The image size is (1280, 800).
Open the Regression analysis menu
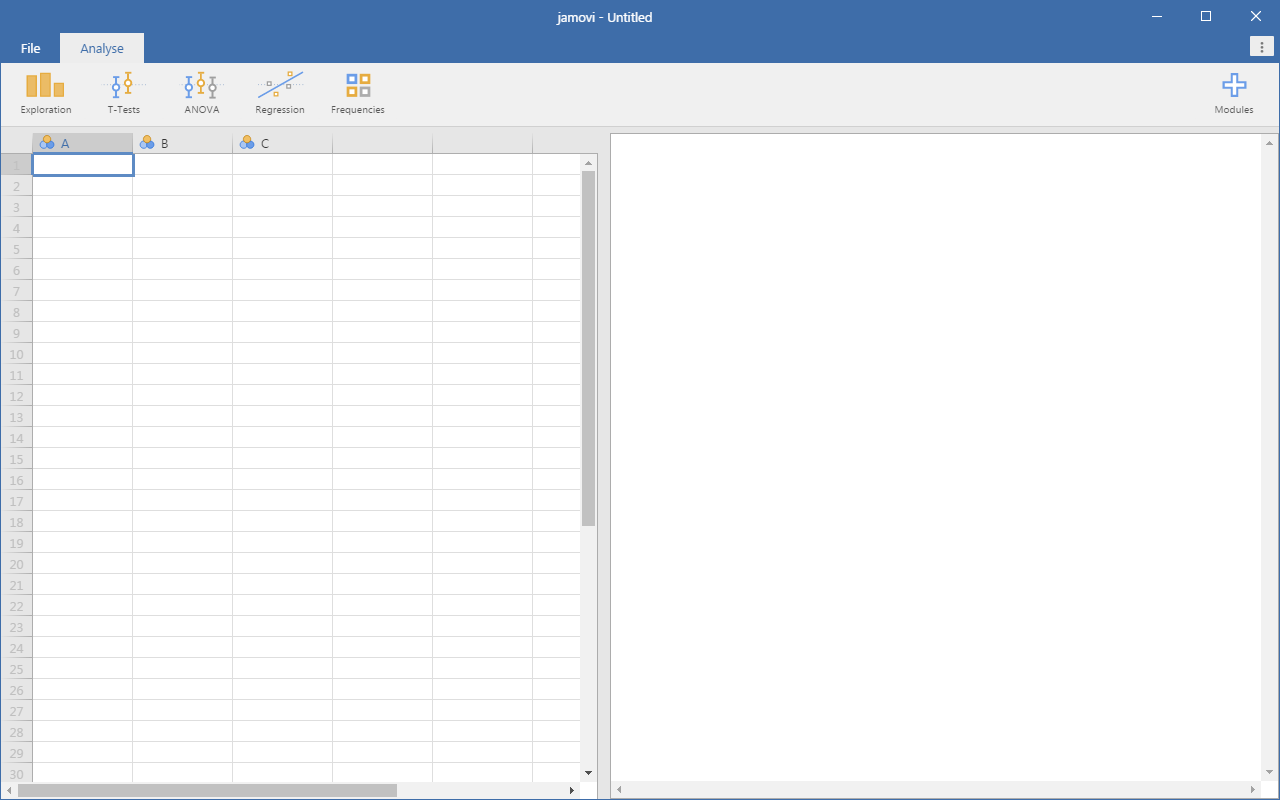tap(279, 91)
